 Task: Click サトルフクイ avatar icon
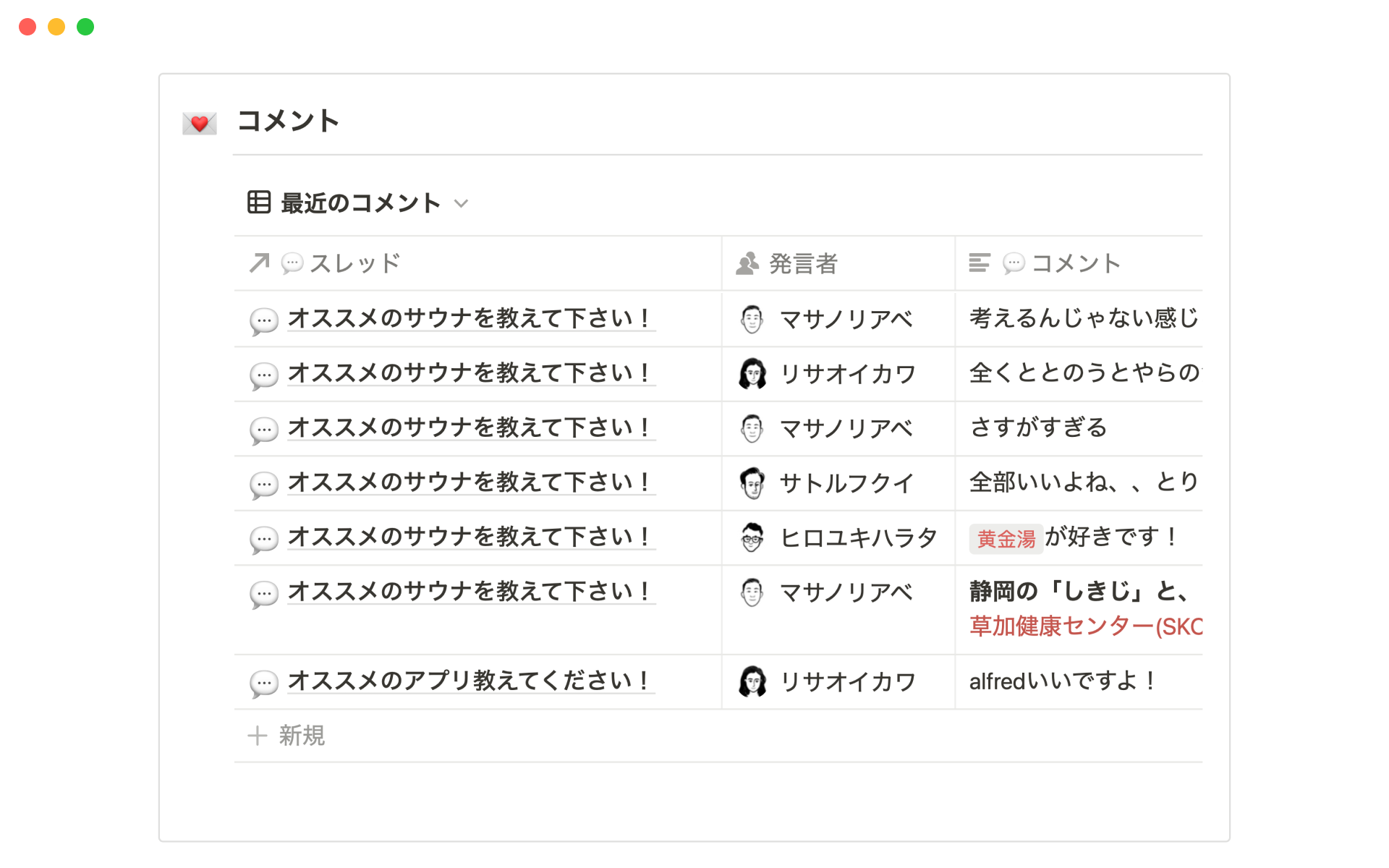(752, 483)
